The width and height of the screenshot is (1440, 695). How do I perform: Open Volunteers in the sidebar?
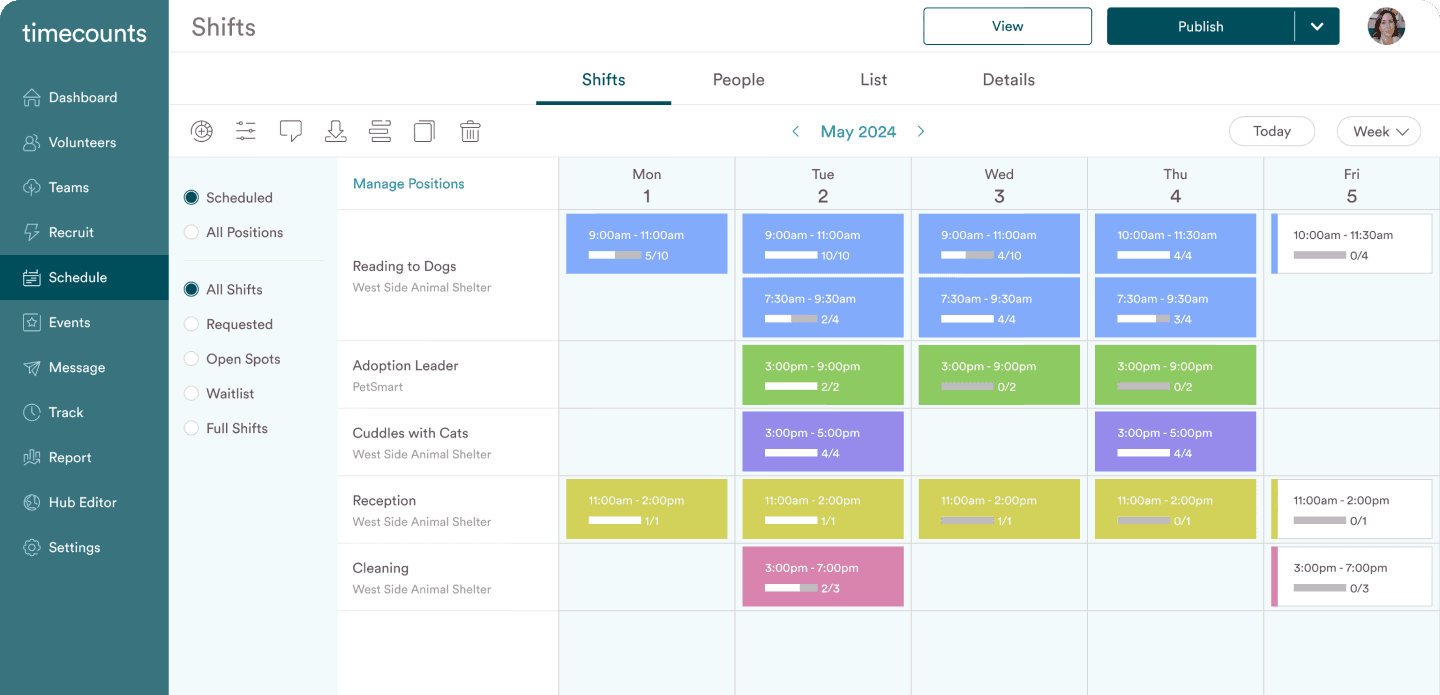82,143
